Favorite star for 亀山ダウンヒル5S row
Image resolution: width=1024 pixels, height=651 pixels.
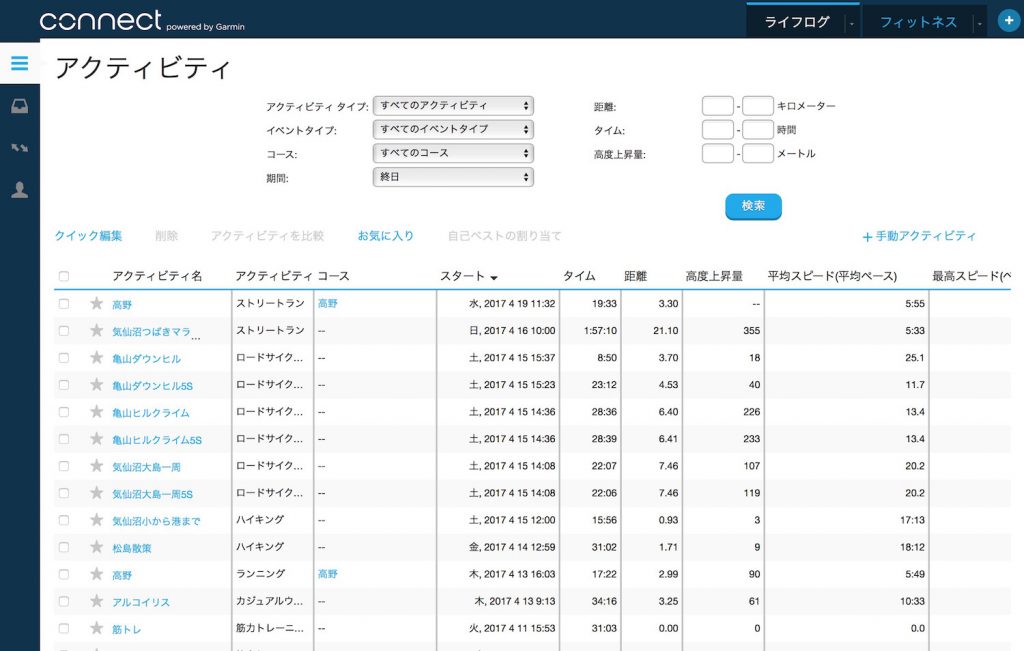coord(97,385)
